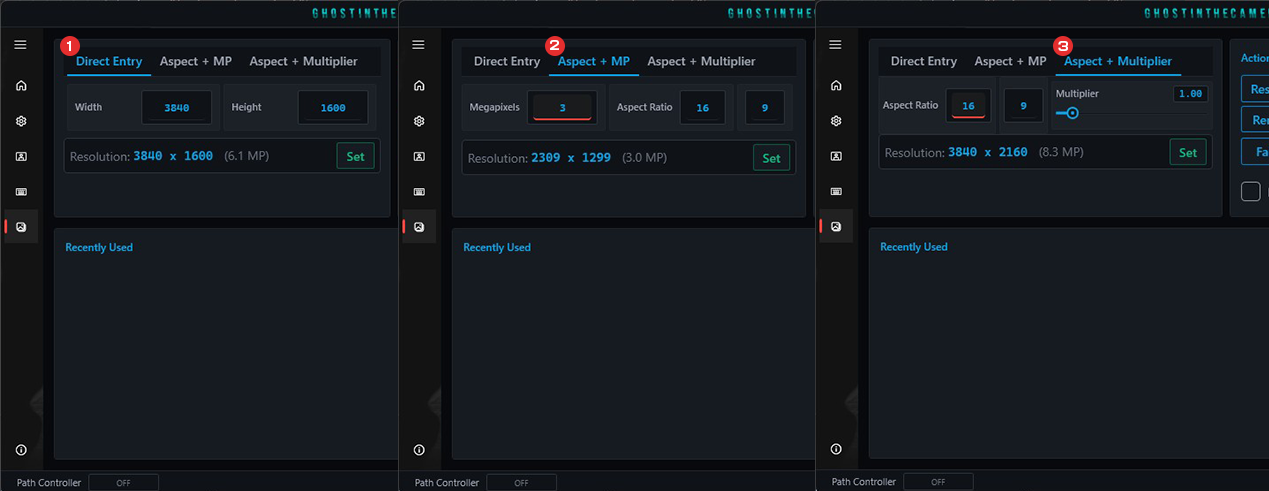
Task: Toggle Path Controller OFF switch below the 2309 x 1299 window
Action: tap(521, 482)
